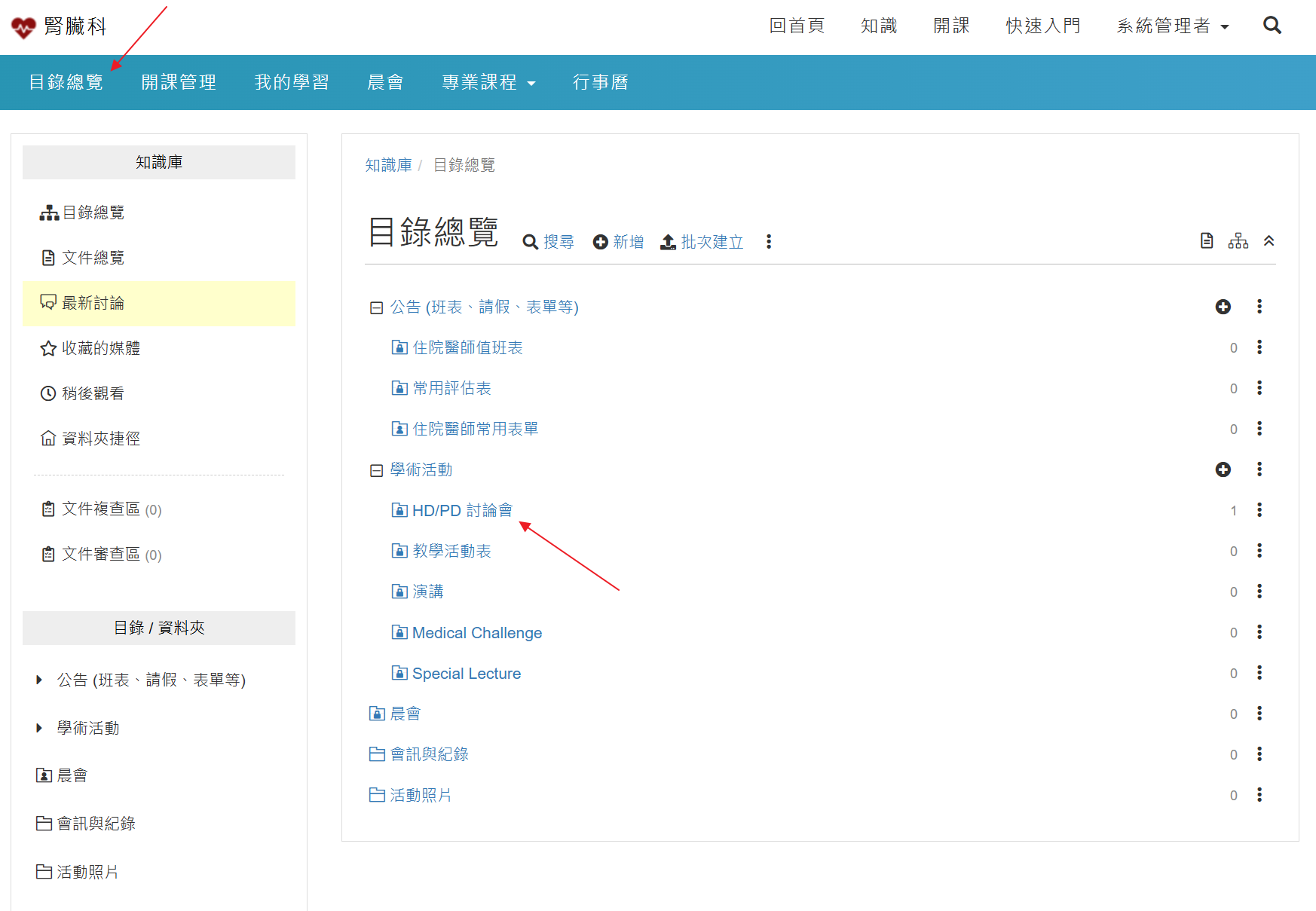The width and height of the screenshot is (1316, 911).
Task: Open the three-dot menu beside 批次建立
Action: (x=768, y=242)
